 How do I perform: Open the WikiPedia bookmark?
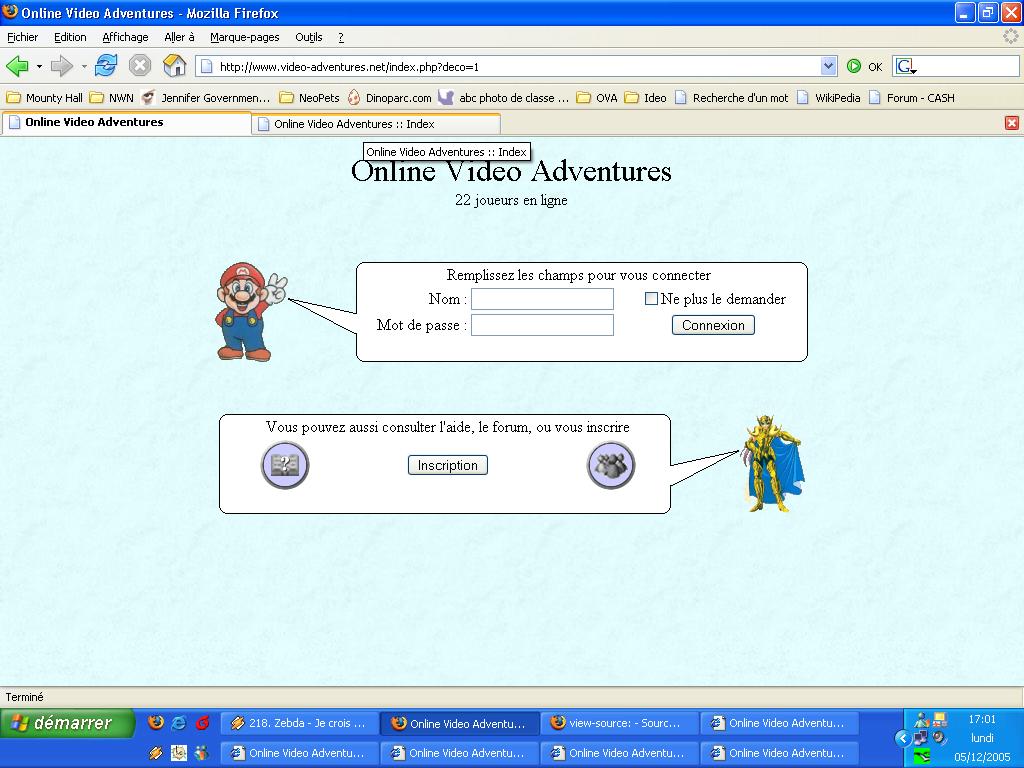click(829, 98)
